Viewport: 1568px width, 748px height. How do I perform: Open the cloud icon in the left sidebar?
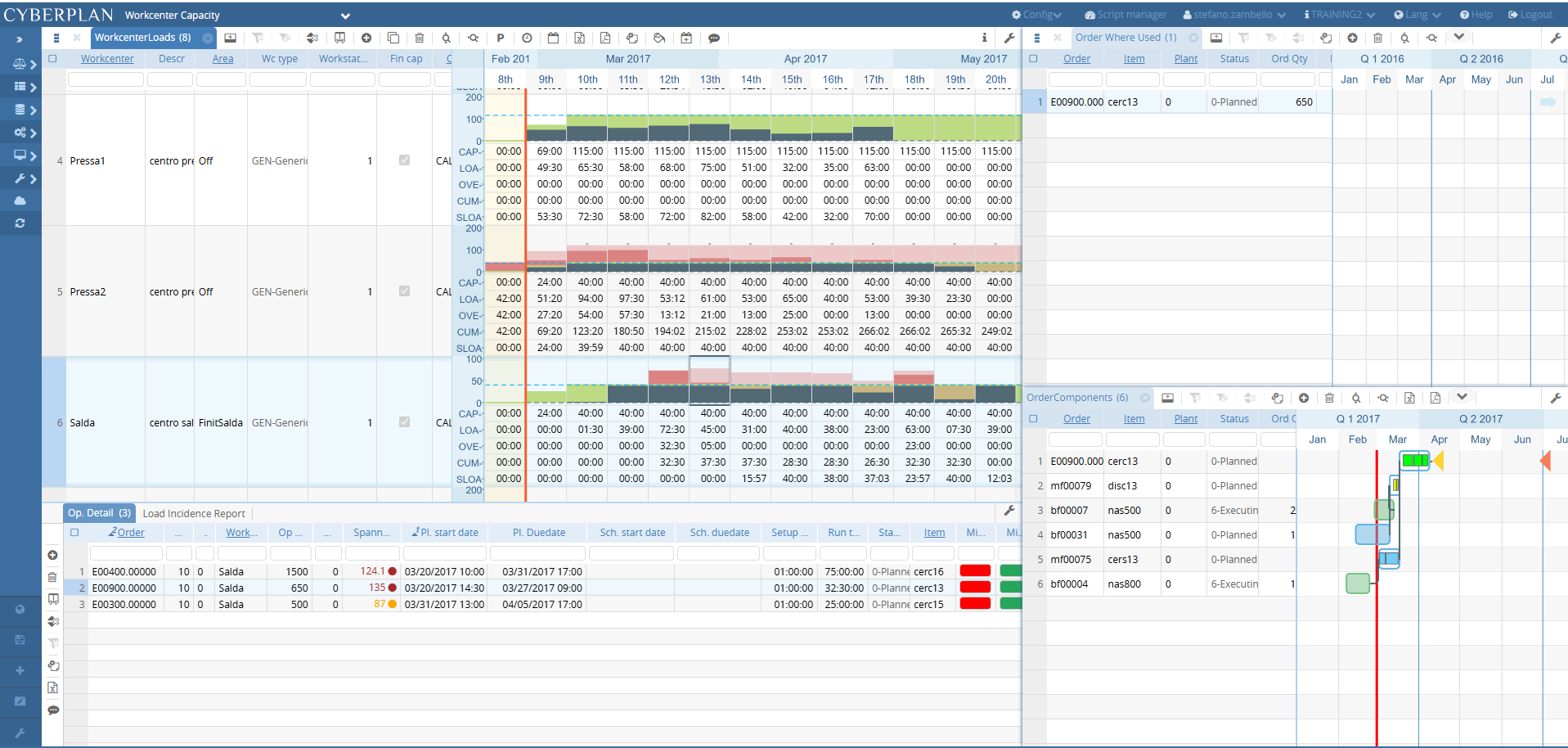pyautogui.click(x=20, y=201)
